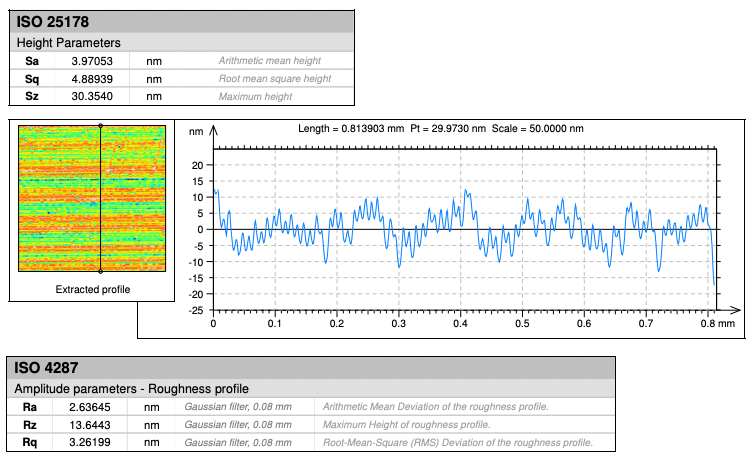This screenshot has width=756, height=466.
Task: Click the "Extracted profile" caption
Action: 92,290
